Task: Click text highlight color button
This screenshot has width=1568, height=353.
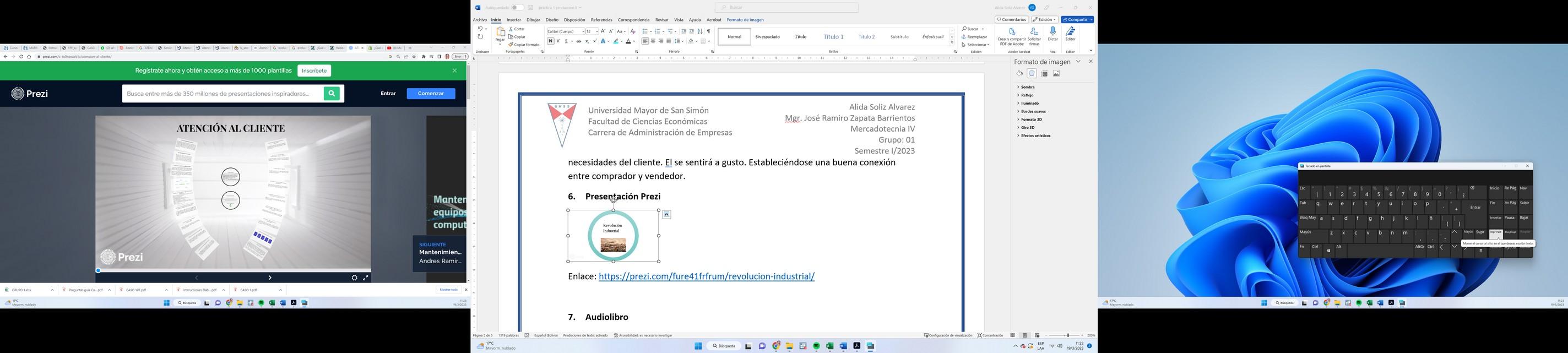Action: 616,41
